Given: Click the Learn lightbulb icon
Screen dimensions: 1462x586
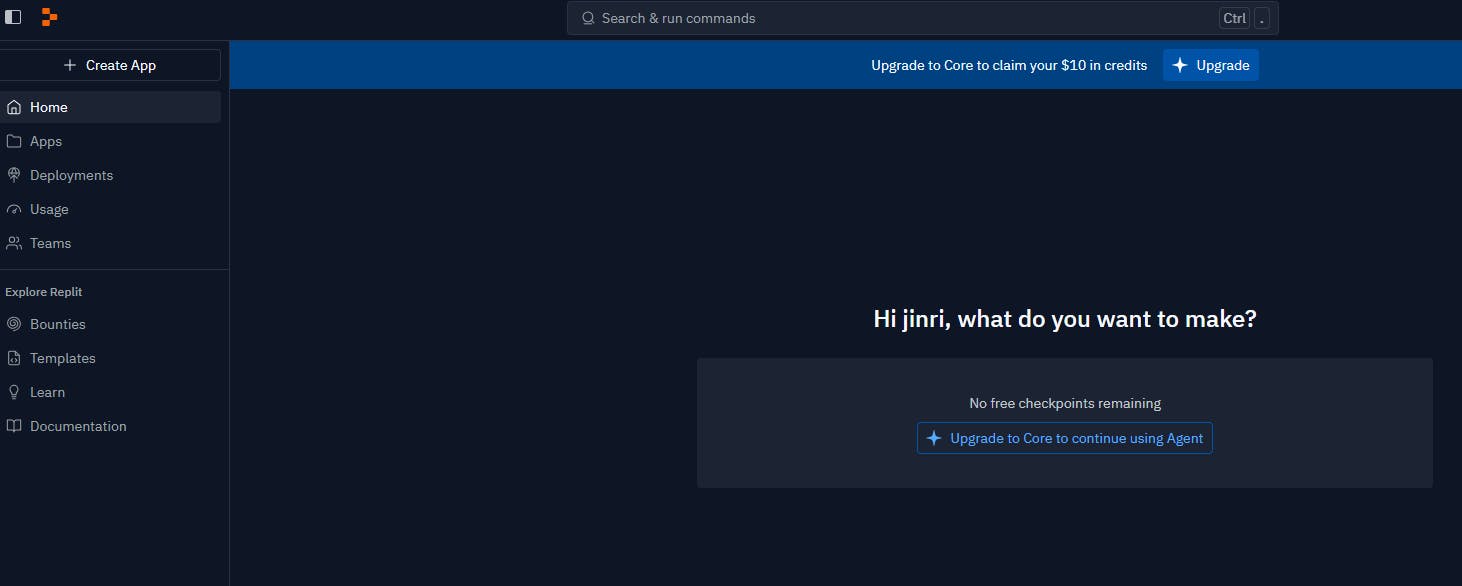Looking at the screenshot, I should (x=13, y=392).
